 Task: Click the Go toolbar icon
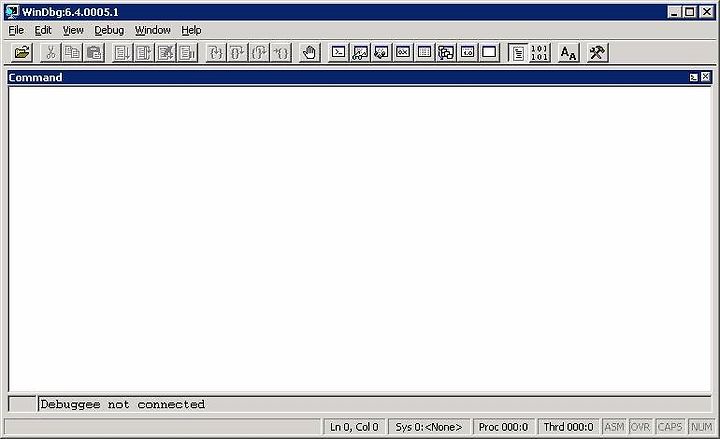tap(123, 53)
